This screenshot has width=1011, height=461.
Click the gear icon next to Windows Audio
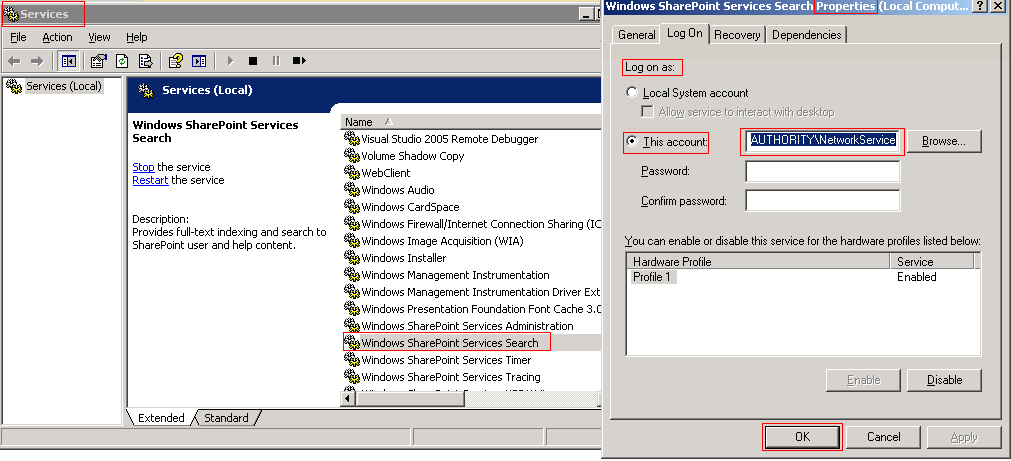[x=351, y=190]
